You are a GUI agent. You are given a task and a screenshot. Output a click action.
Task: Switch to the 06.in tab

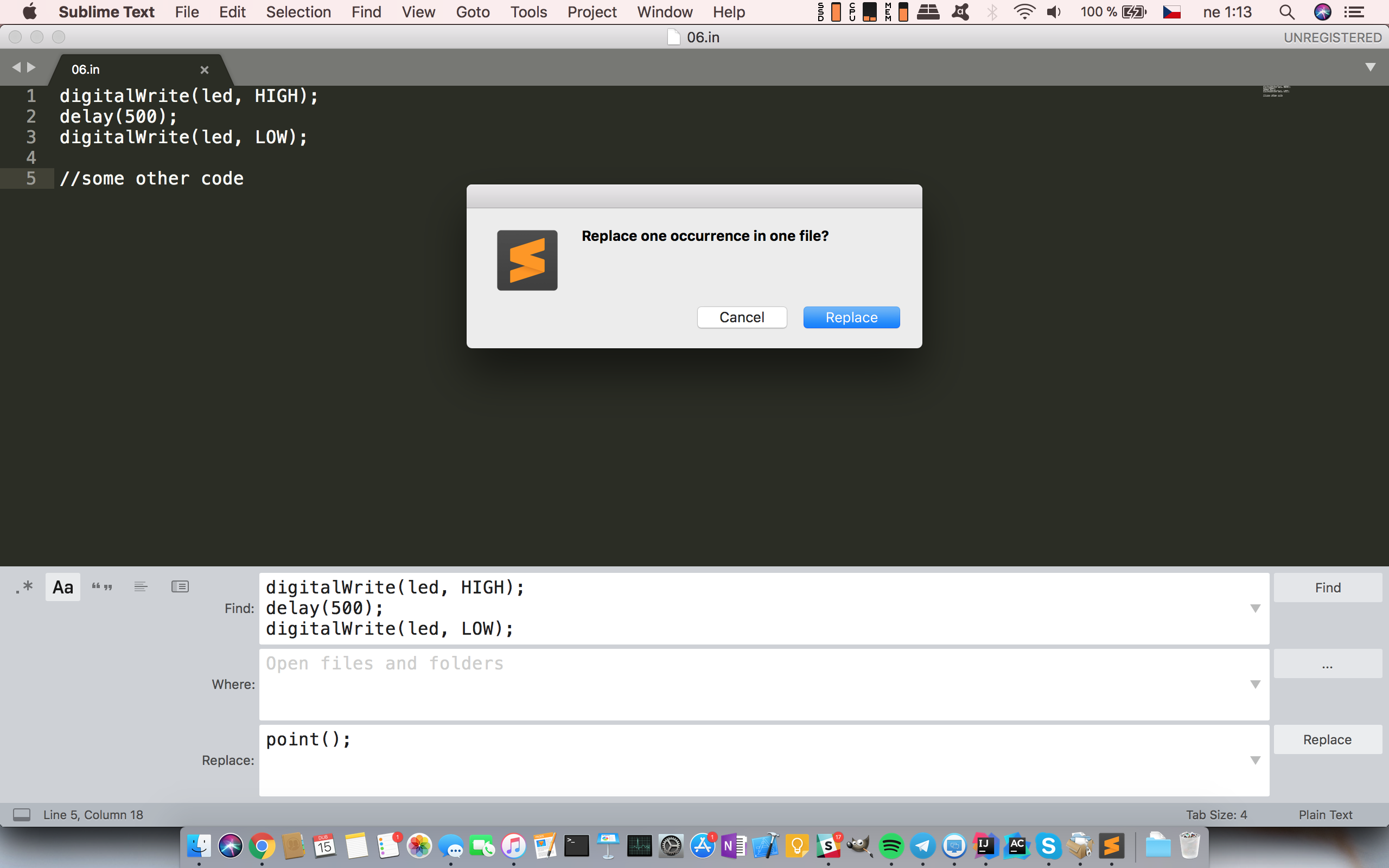click(x=86, y=69)
